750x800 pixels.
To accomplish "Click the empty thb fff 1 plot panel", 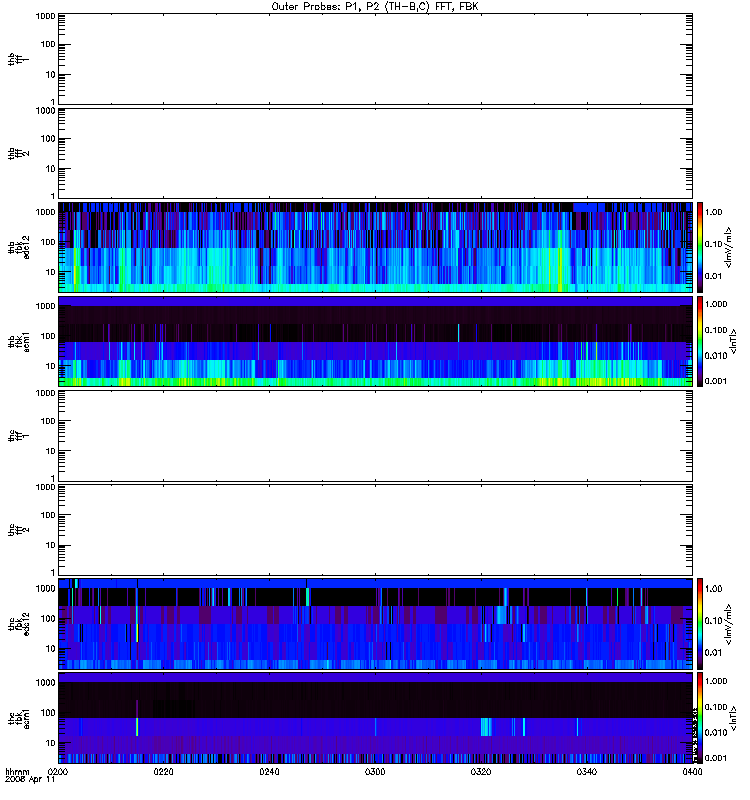I will (x=375, y=59).
